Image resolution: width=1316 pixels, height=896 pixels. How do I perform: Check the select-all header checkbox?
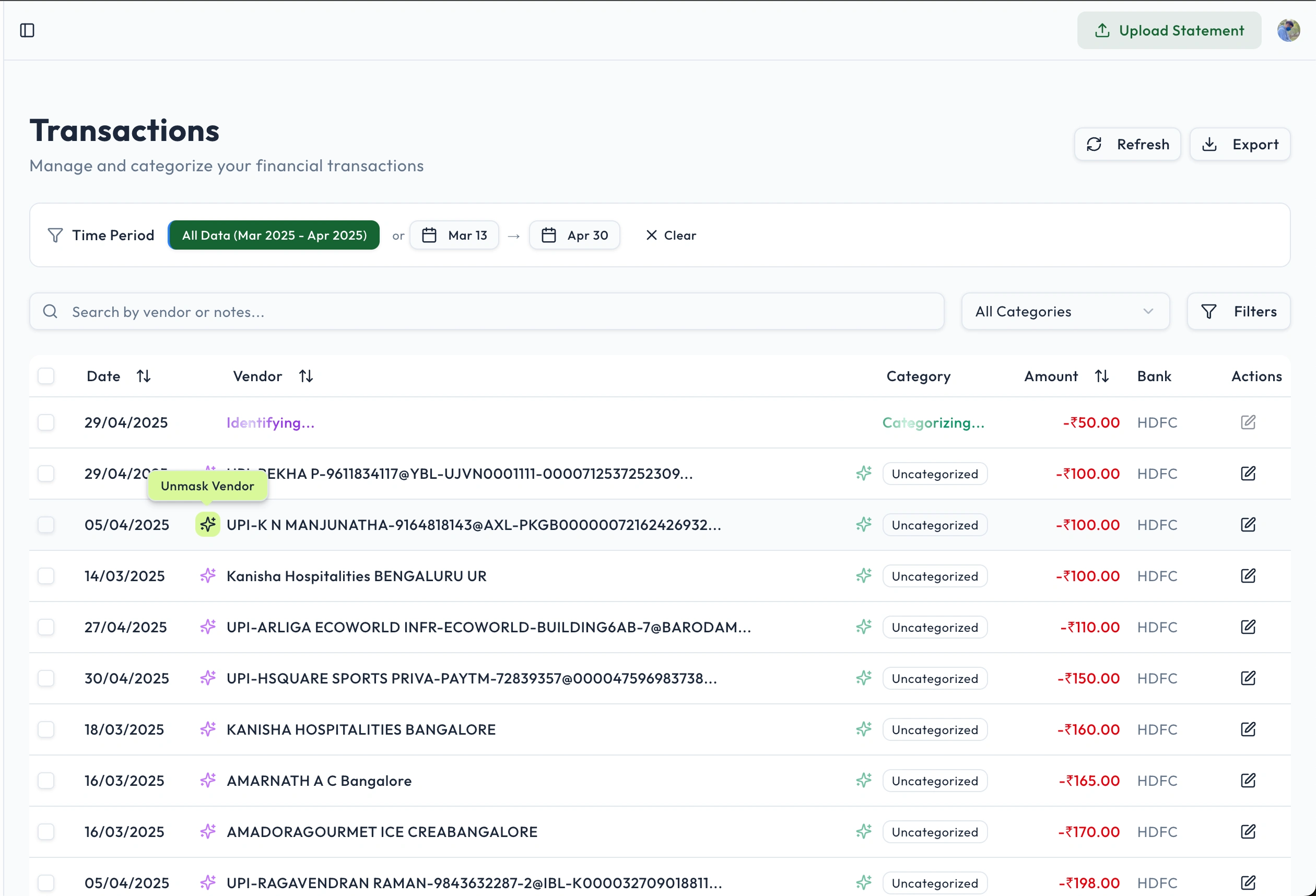[x=46, y=376]
